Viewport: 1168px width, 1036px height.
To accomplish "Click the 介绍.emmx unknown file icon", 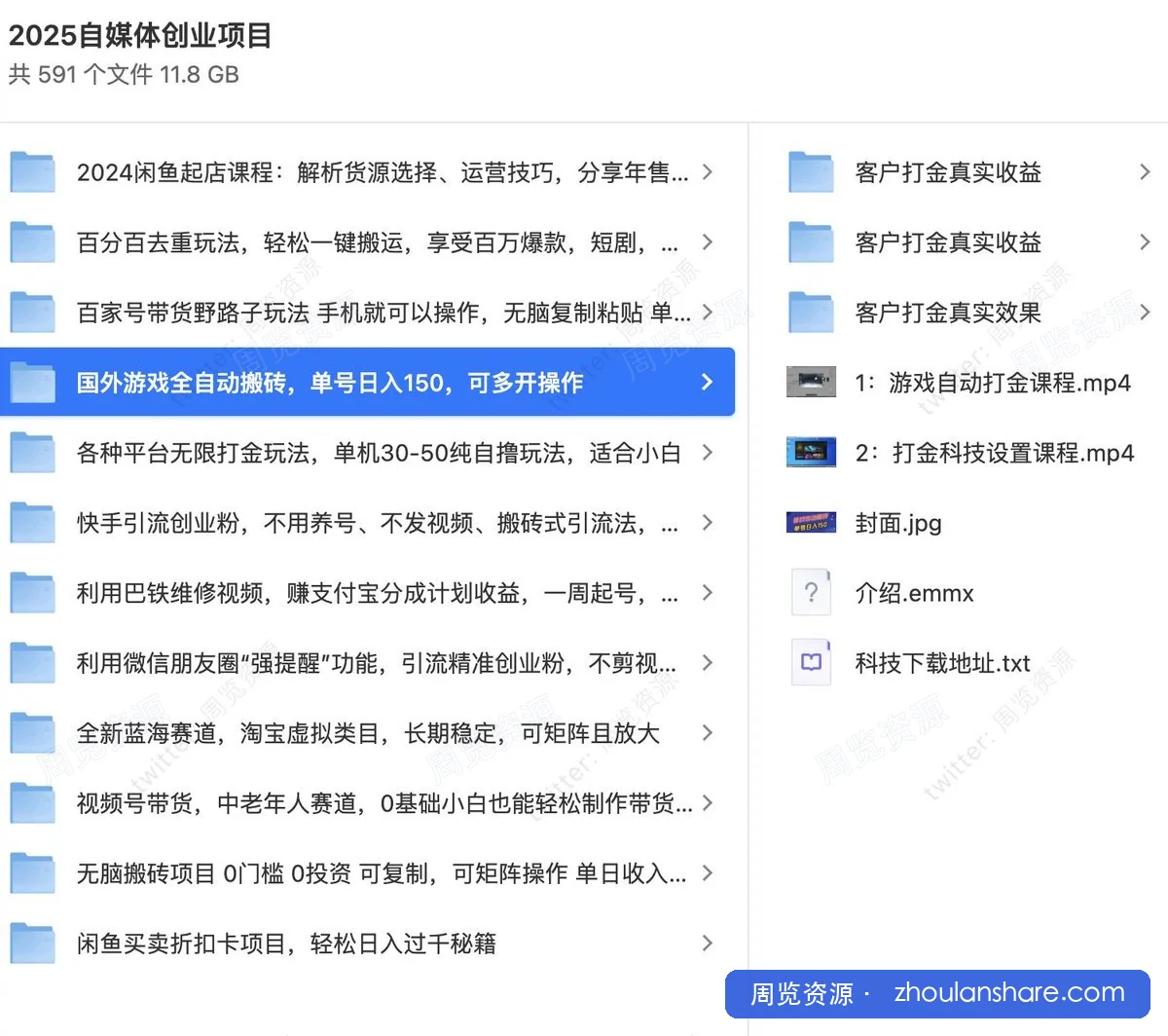I will pos(811,593).
